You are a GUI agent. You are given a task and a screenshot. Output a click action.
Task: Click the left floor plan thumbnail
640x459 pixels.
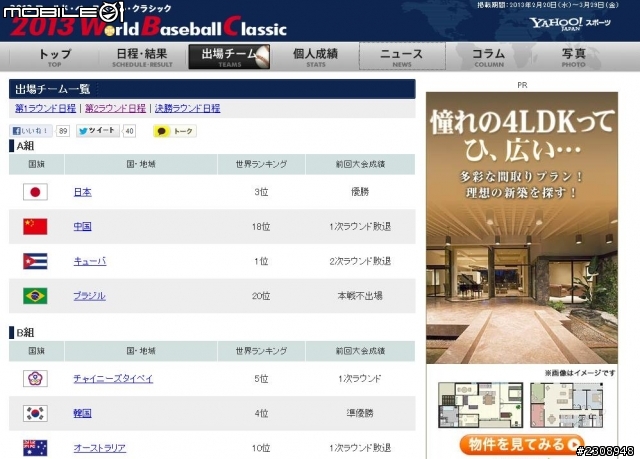pyautogui.click(x=480, y=405)
